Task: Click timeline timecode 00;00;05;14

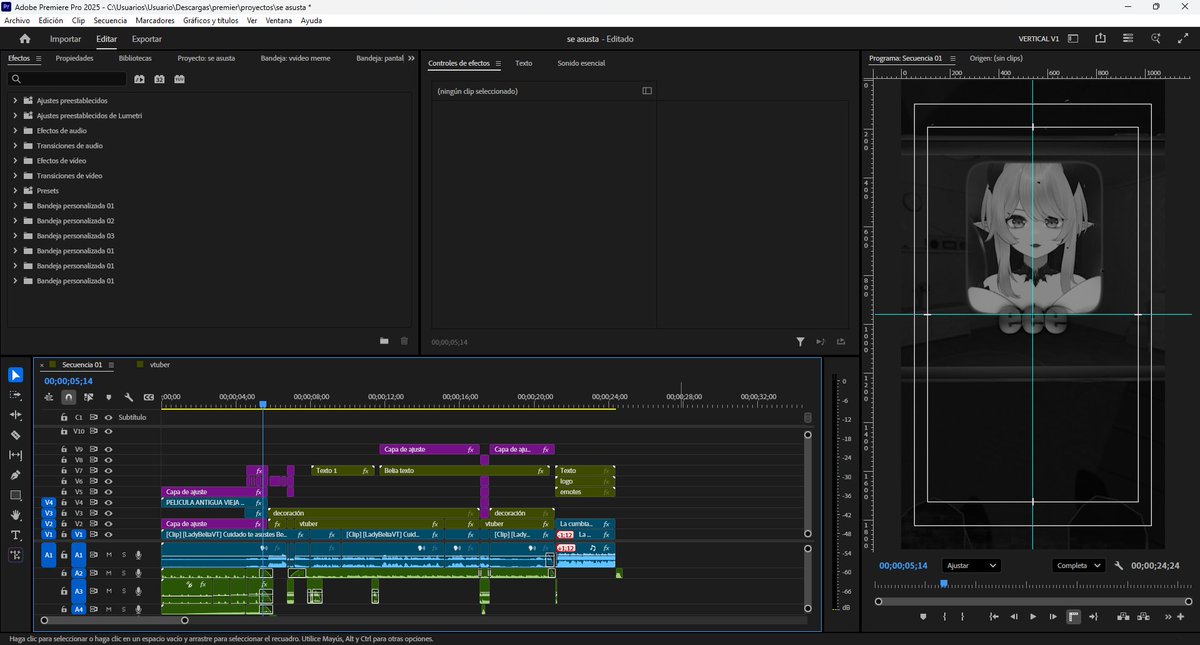Action: click(68, 381)
